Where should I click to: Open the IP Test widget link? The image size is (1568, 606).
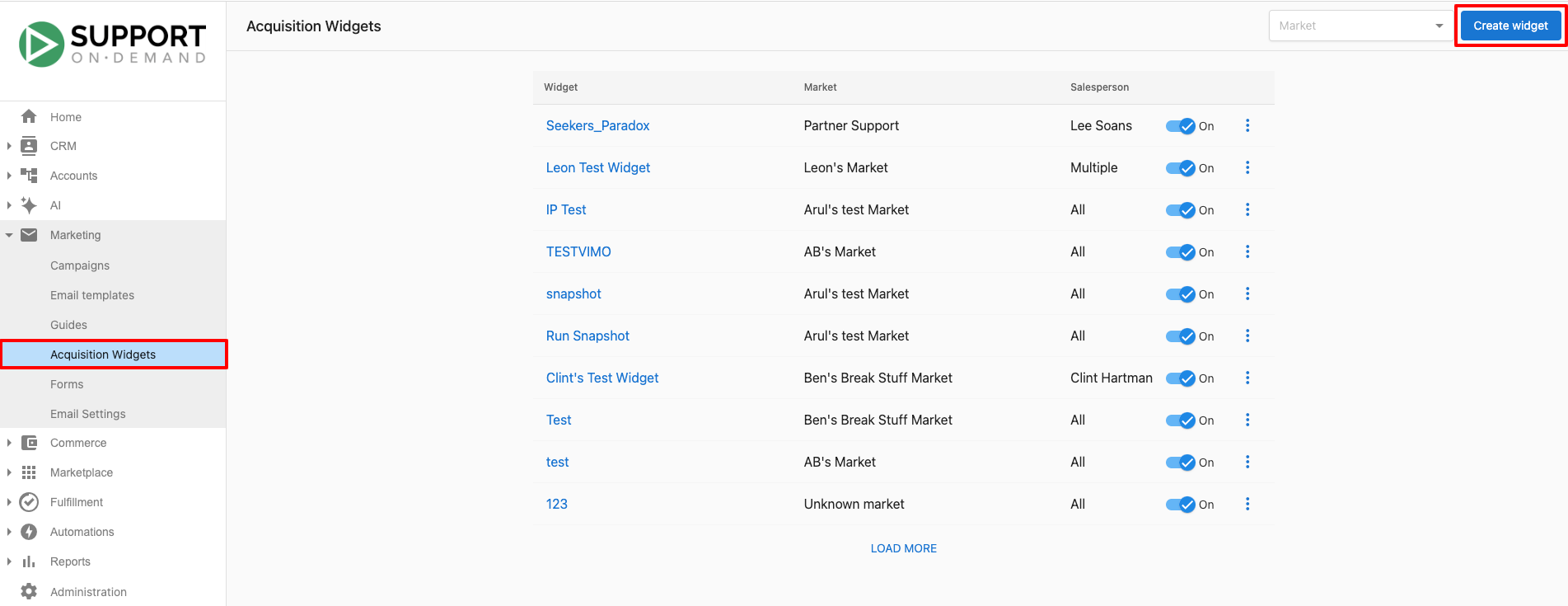(x=566, y=209)
